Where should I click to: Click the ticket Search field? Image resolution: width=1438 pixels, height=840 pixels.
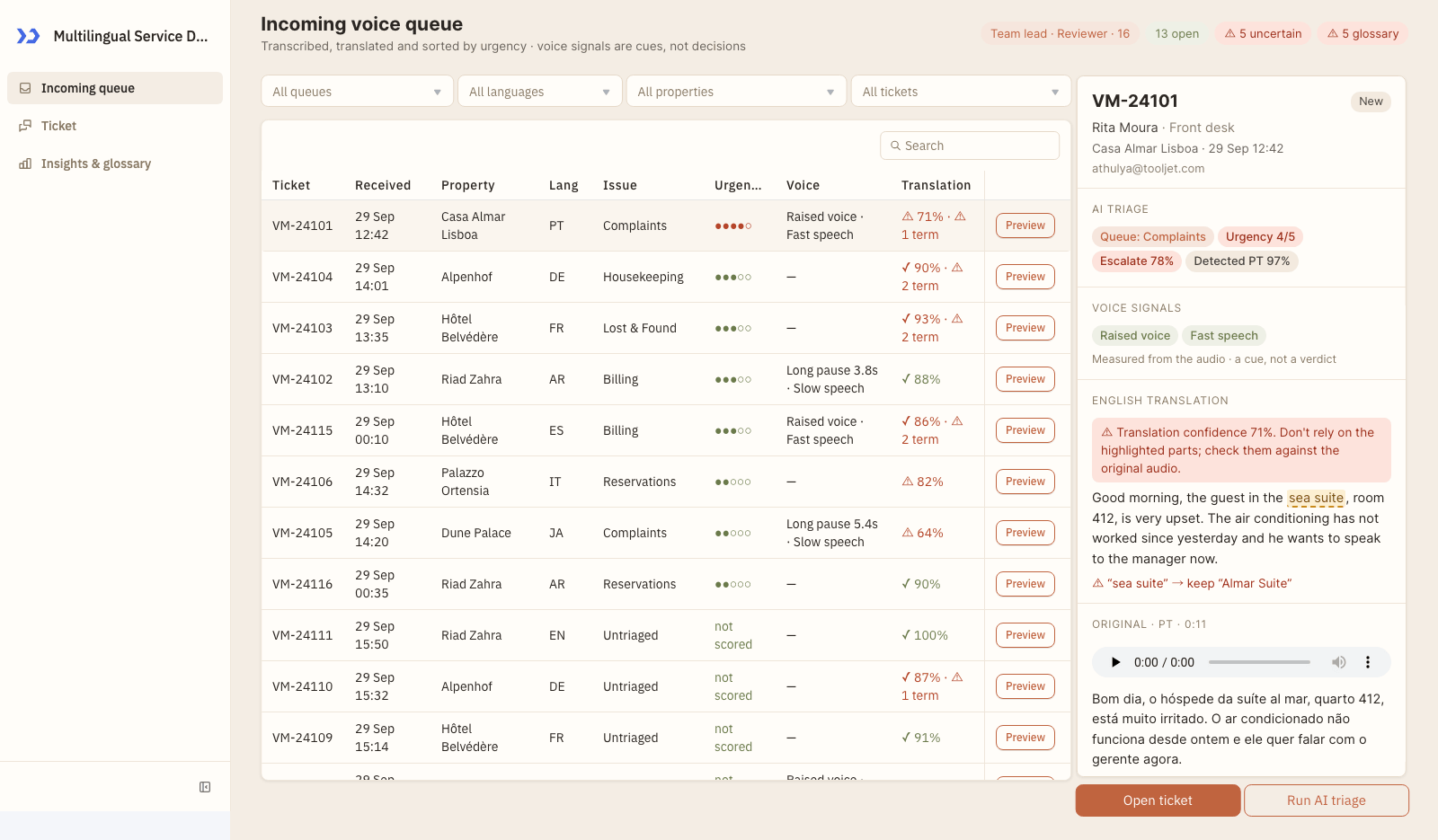tap(970, 146)
